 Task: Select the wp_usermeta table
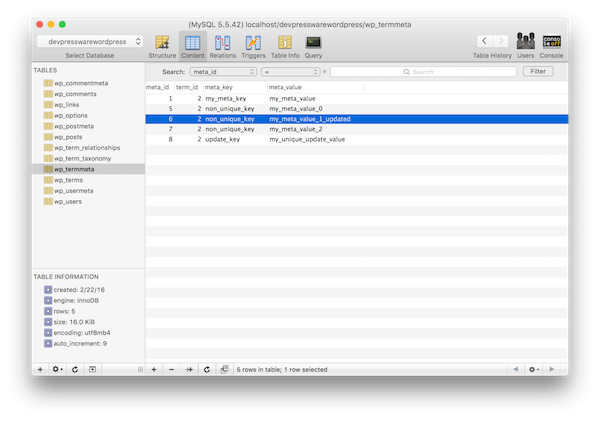click(88, 190)
